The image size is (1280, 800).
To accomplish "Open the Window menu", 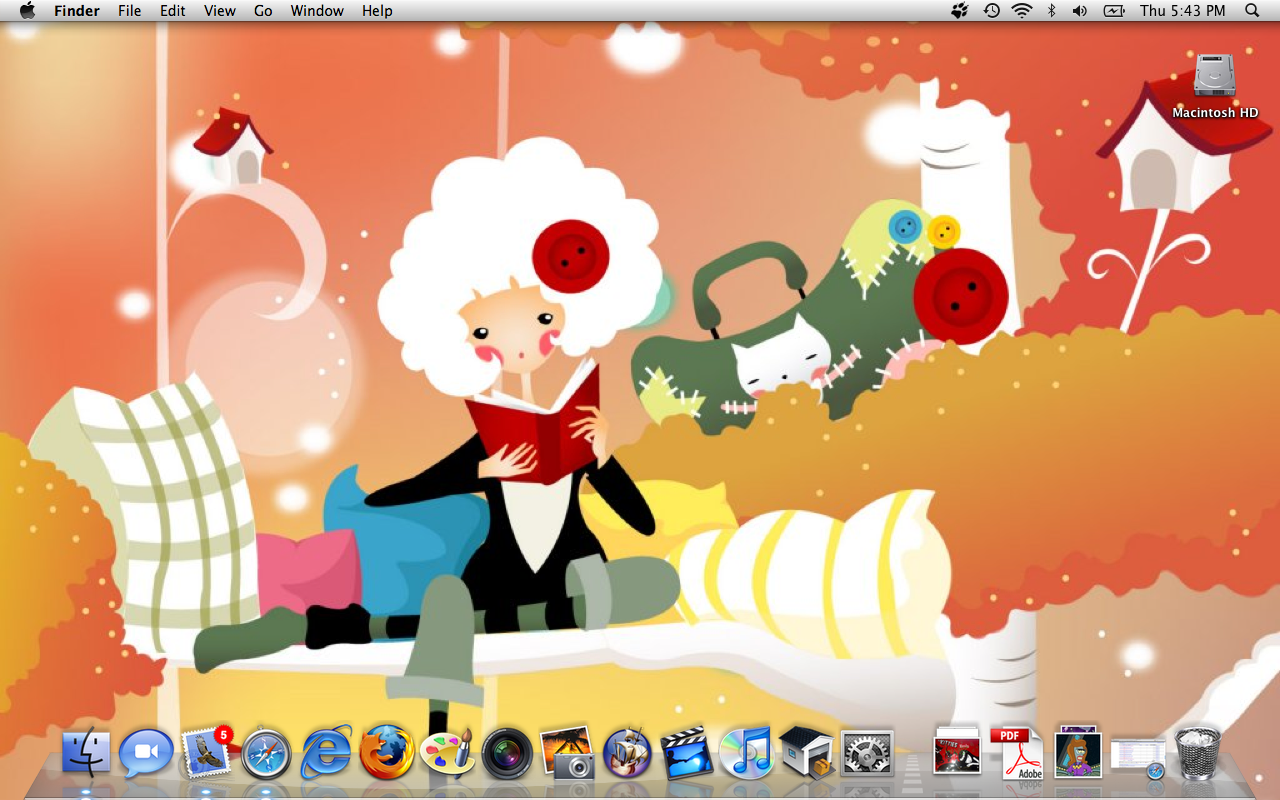I will 317,11.
